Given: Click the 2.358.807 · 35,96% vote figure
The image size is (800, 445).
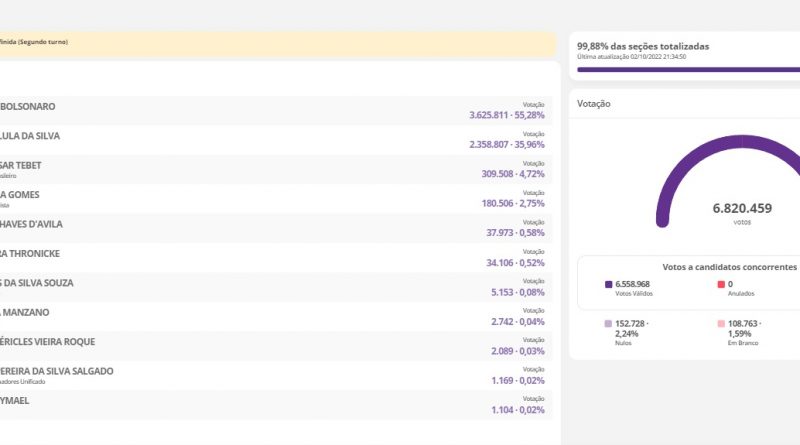Looking at the screenshot, I should point(506,145).
